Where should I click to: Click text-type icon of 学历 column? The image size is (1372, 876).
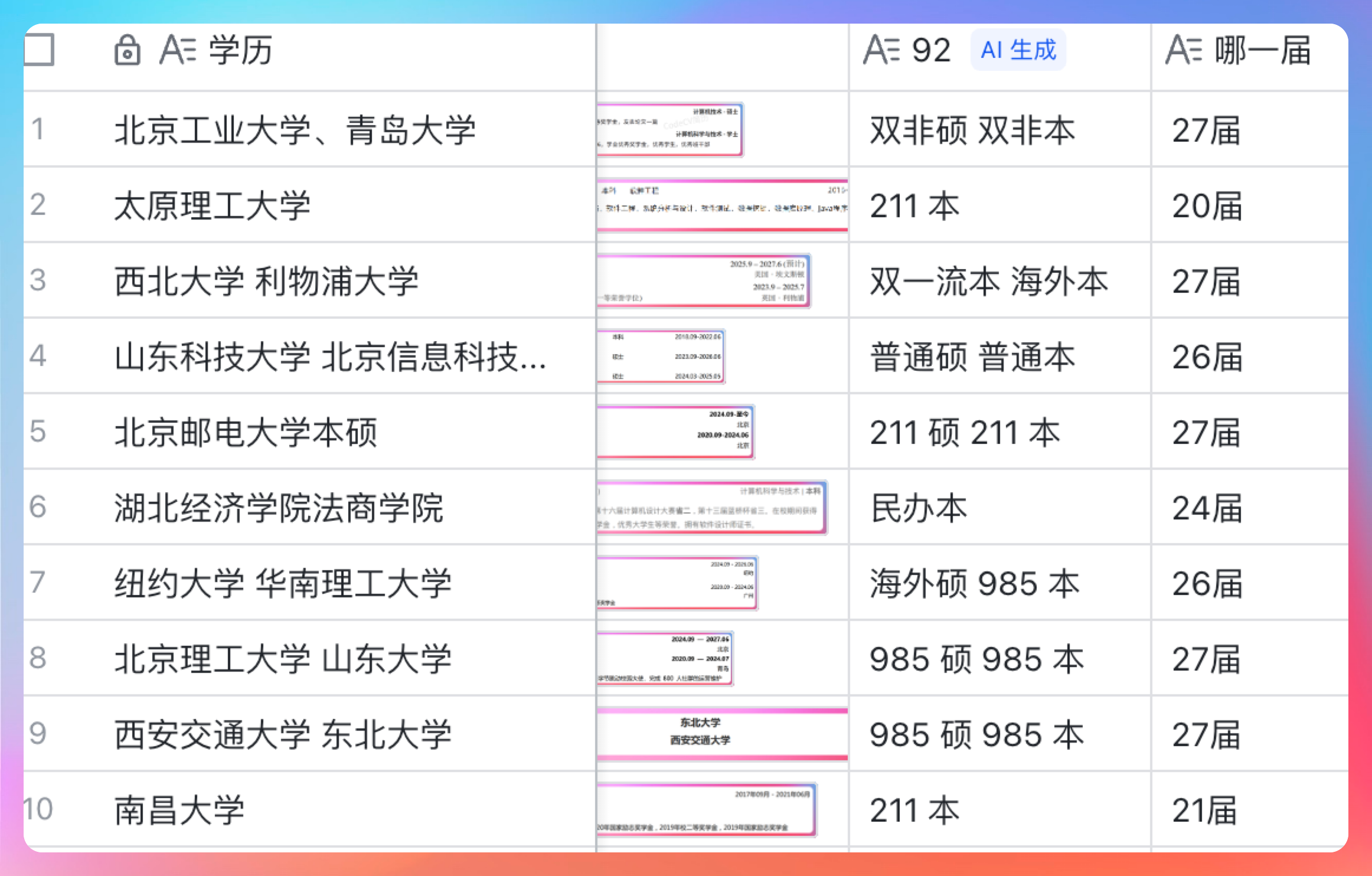(x=177, y=50)
